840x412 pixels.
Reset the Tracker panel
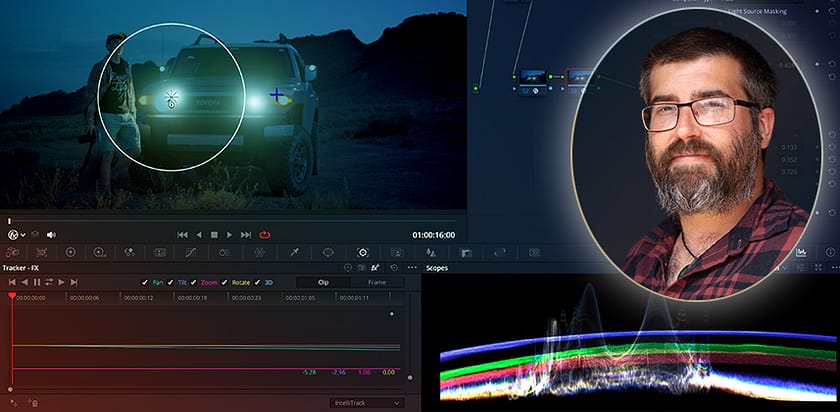pos(394,267)
